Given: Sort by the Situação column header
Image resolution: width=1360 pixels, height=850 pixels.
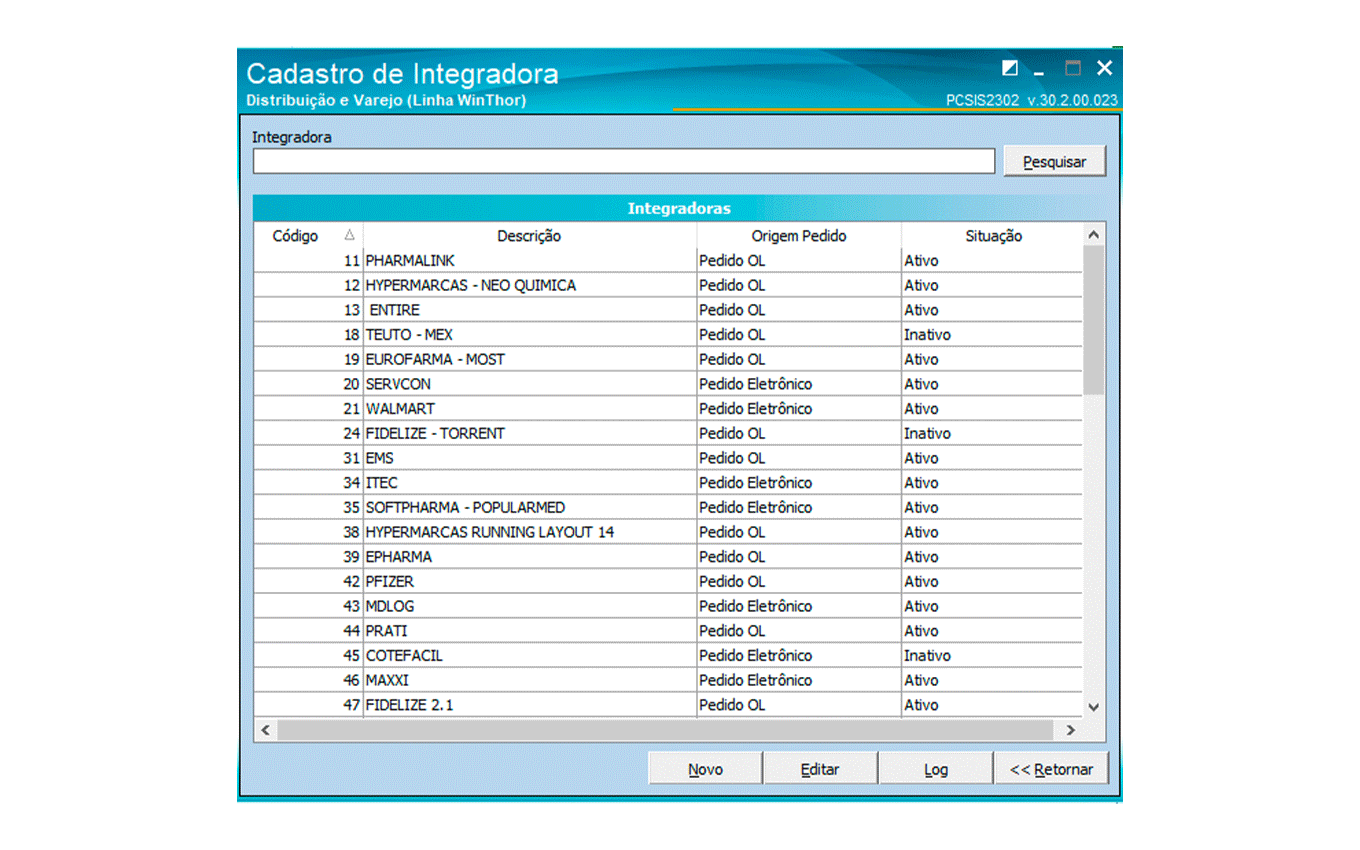Looking at the screenshot, I should (x=992, y=236).
